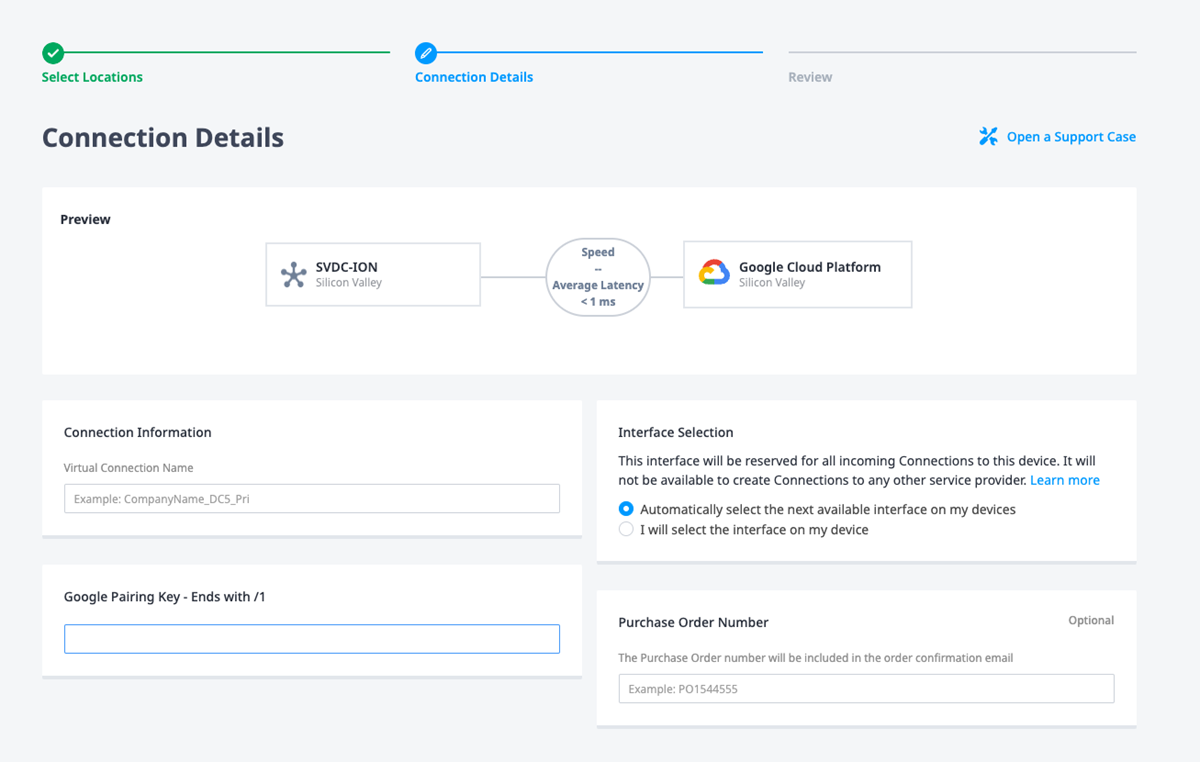The height and width of the screenshot is (762, 1200).
Task: Choose 'I will select the interface' option
Action: (x=626, y=529)
